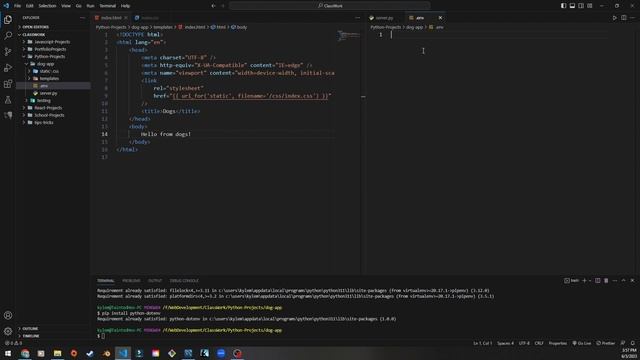
Task: Open the Explorer view in activity bar
Action: coord(8,20)
